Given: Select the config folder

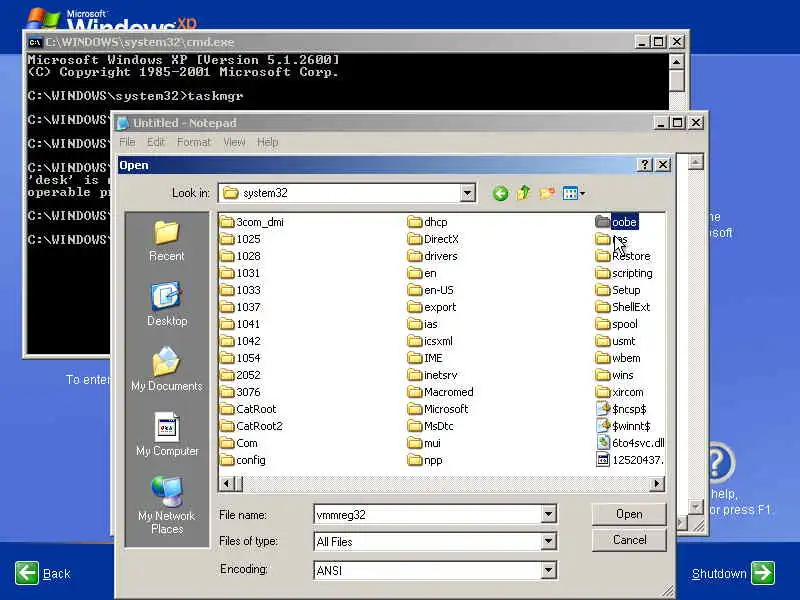Looking at the screenshot, I should 243,460.
